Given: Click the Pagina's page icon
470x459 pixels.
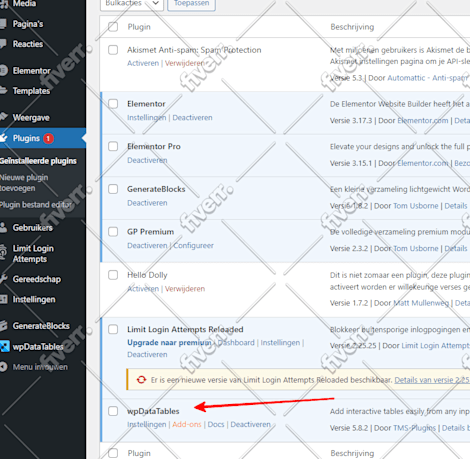Looking at the screenshot, I should (3, 24).
